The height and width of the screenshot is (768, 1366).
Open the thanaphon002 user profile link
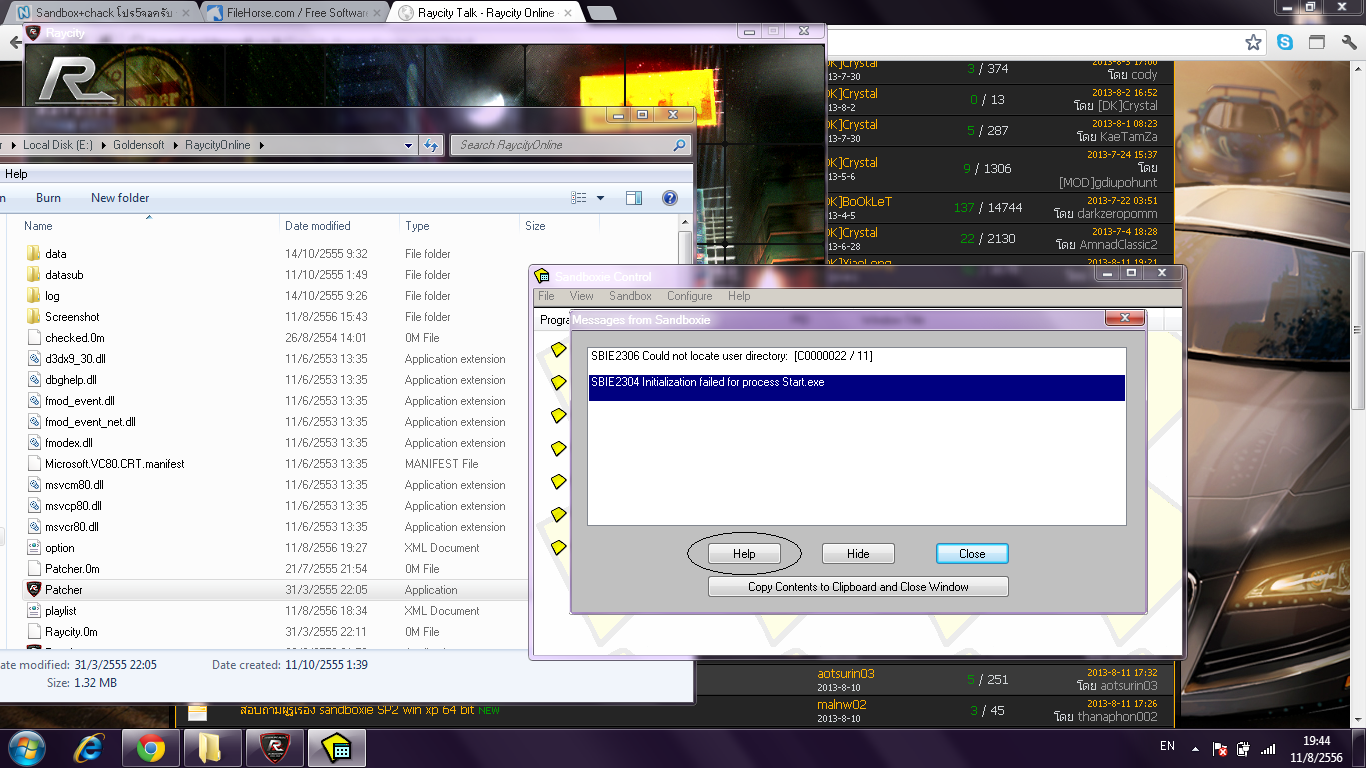point(1116,717)
